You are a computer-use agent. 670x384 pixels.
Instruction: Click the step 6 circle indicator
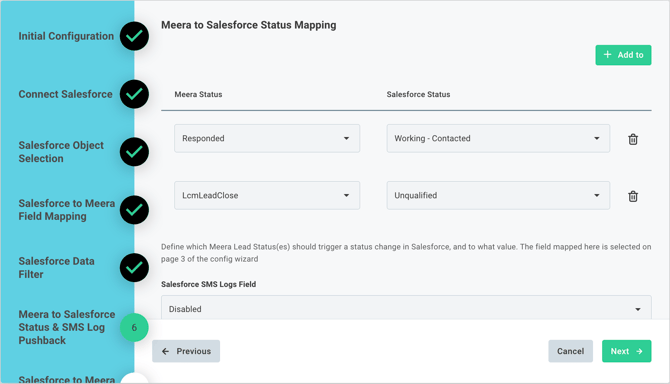point(134,328)
